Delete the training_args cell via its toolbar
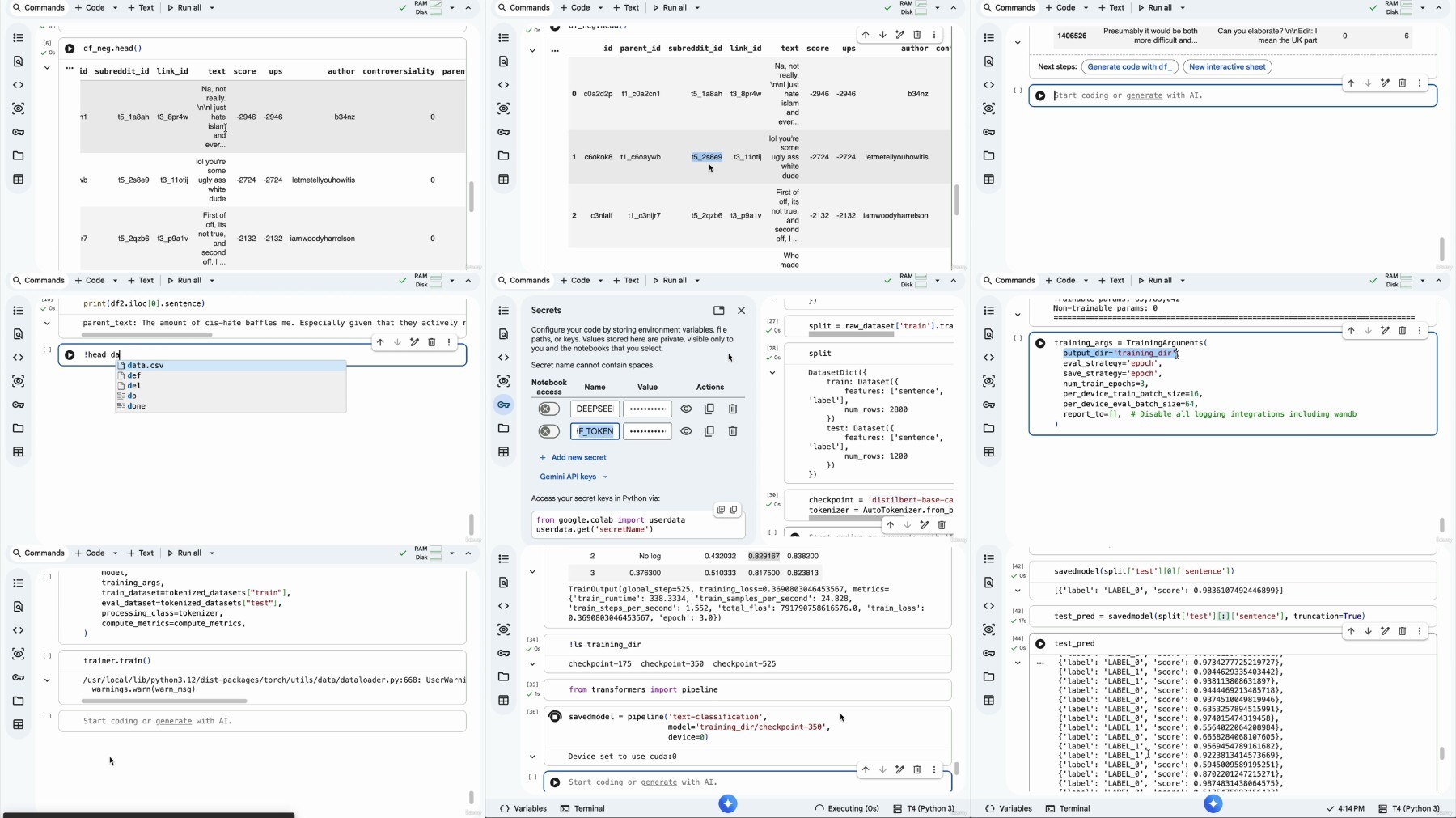Viewport: 1456px width, 818px height. pyautogui.click(x=1402, y=330)
